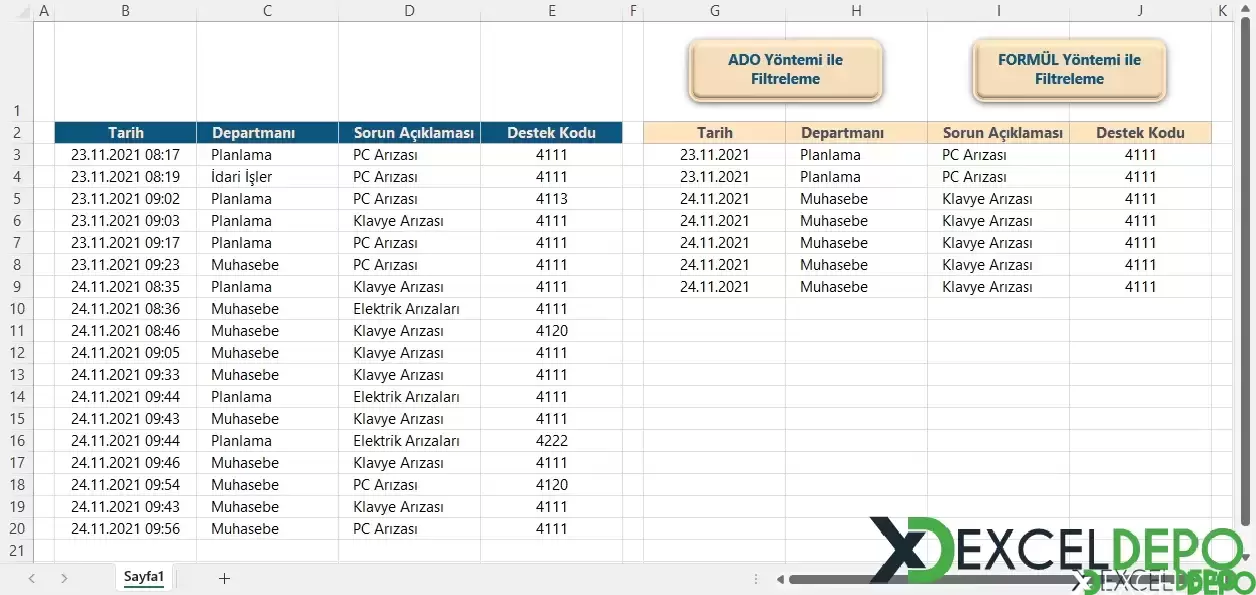Select the İdari İşler cell in column C
This screenshot has width=1256, height=595.
(x=242, y=177)
